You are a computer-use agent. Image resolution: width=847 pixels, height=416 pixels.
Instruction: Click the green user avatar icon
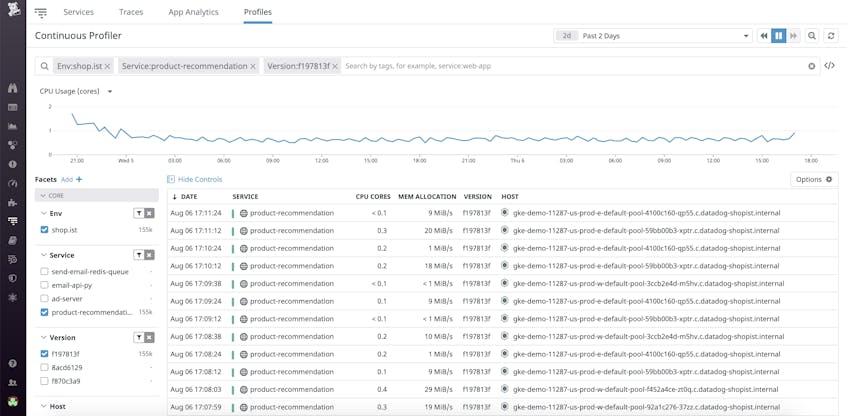(13, 401)
